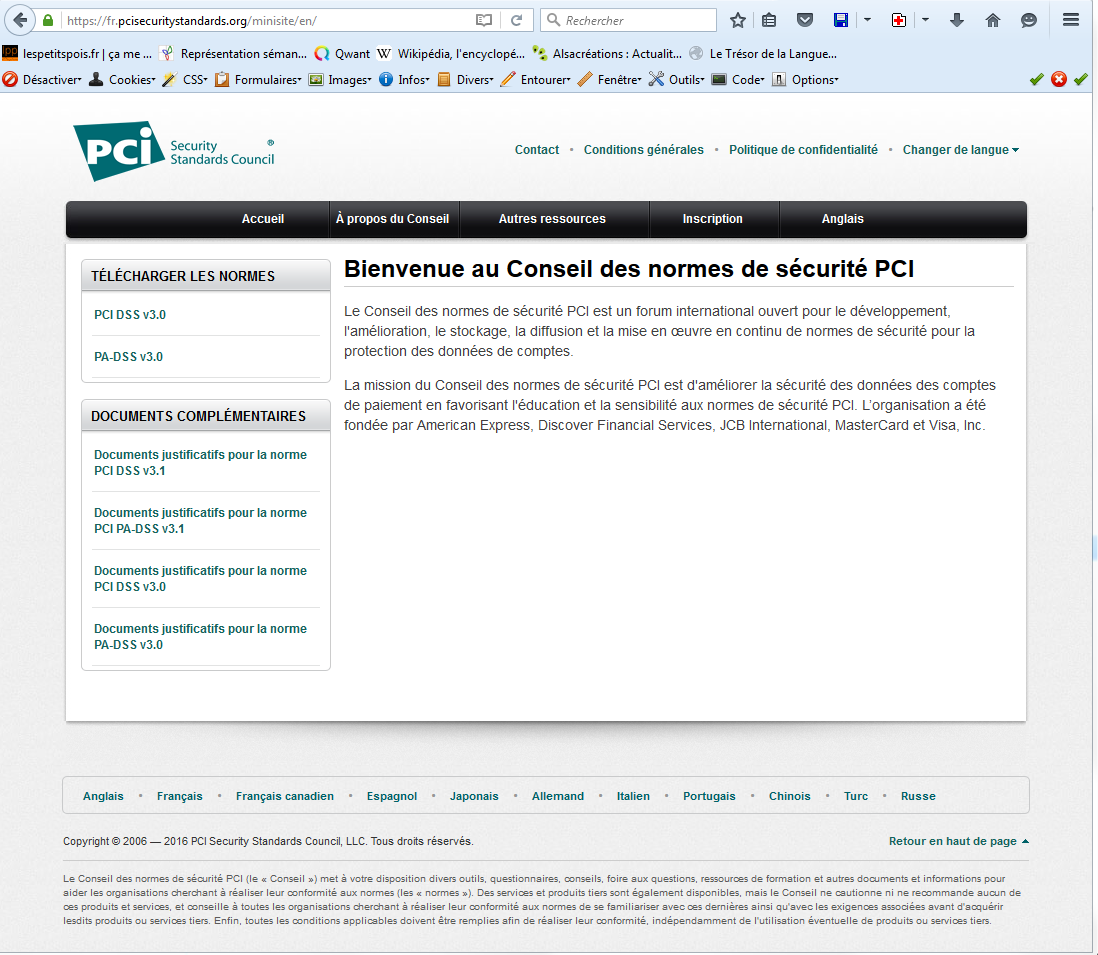
Task: Open the Désactiver developer menu
Action: pyautogui.click(x=42, y=80)
